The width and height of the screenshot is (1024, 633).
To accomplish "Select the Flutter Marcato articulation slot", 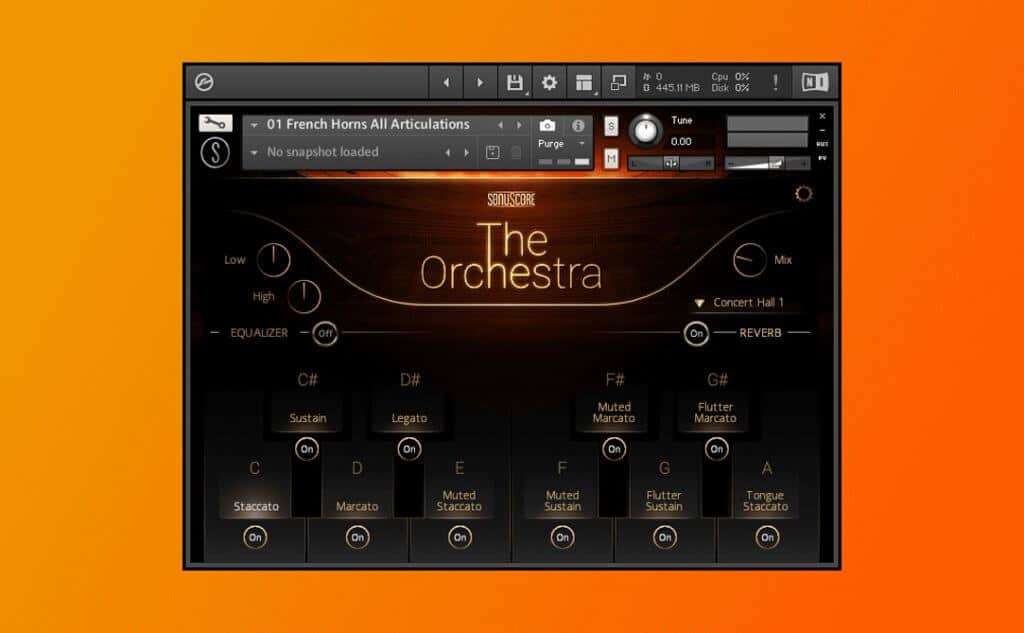I will (716, 412).
